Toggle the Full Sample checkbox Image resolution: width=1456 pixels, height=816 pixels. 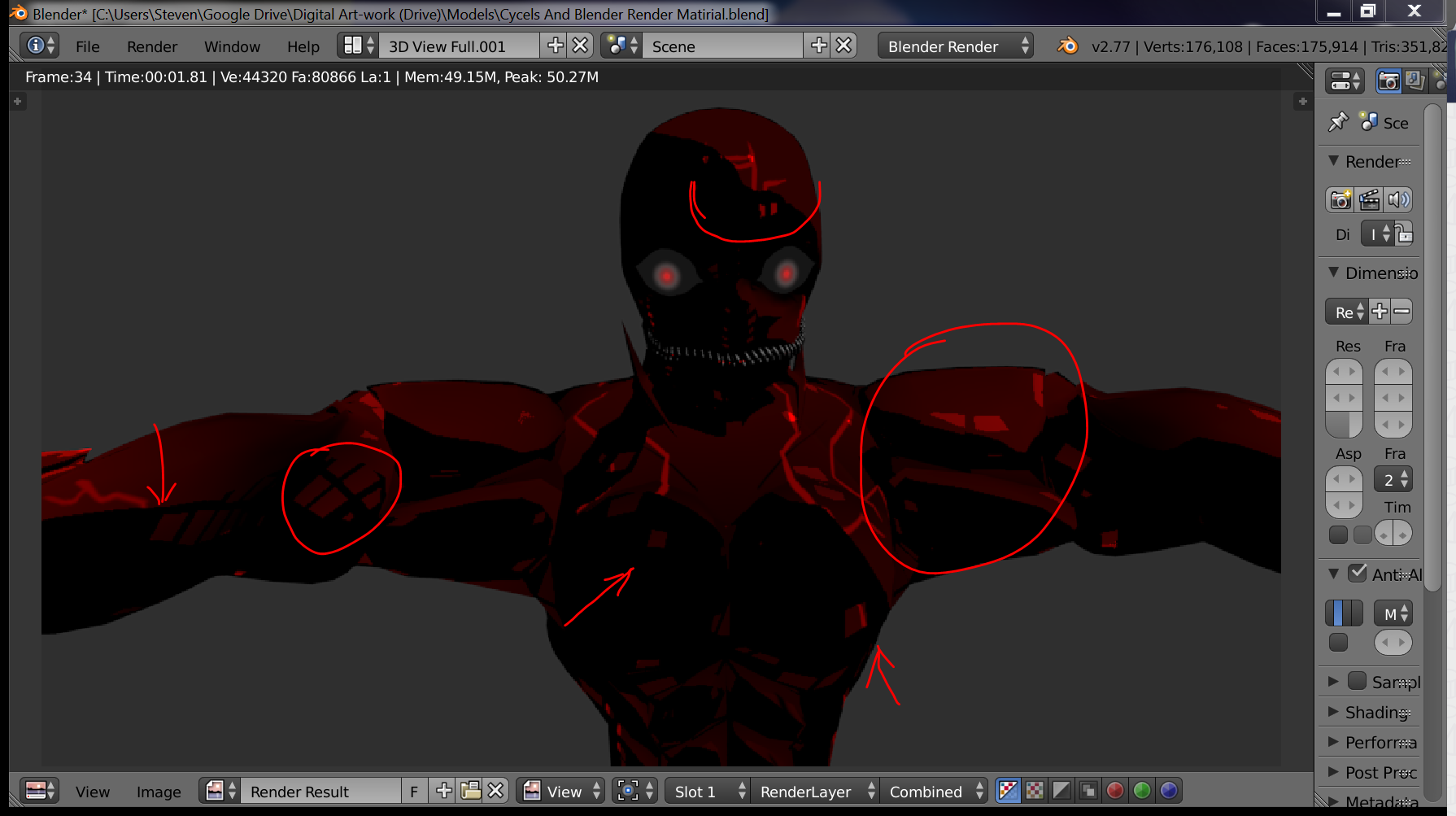1338,643
